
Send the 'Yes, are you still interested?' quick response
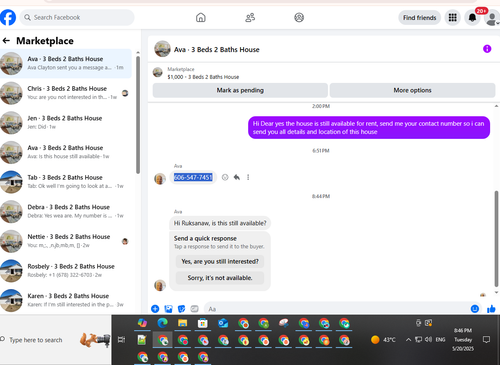(x=220, y=261)
